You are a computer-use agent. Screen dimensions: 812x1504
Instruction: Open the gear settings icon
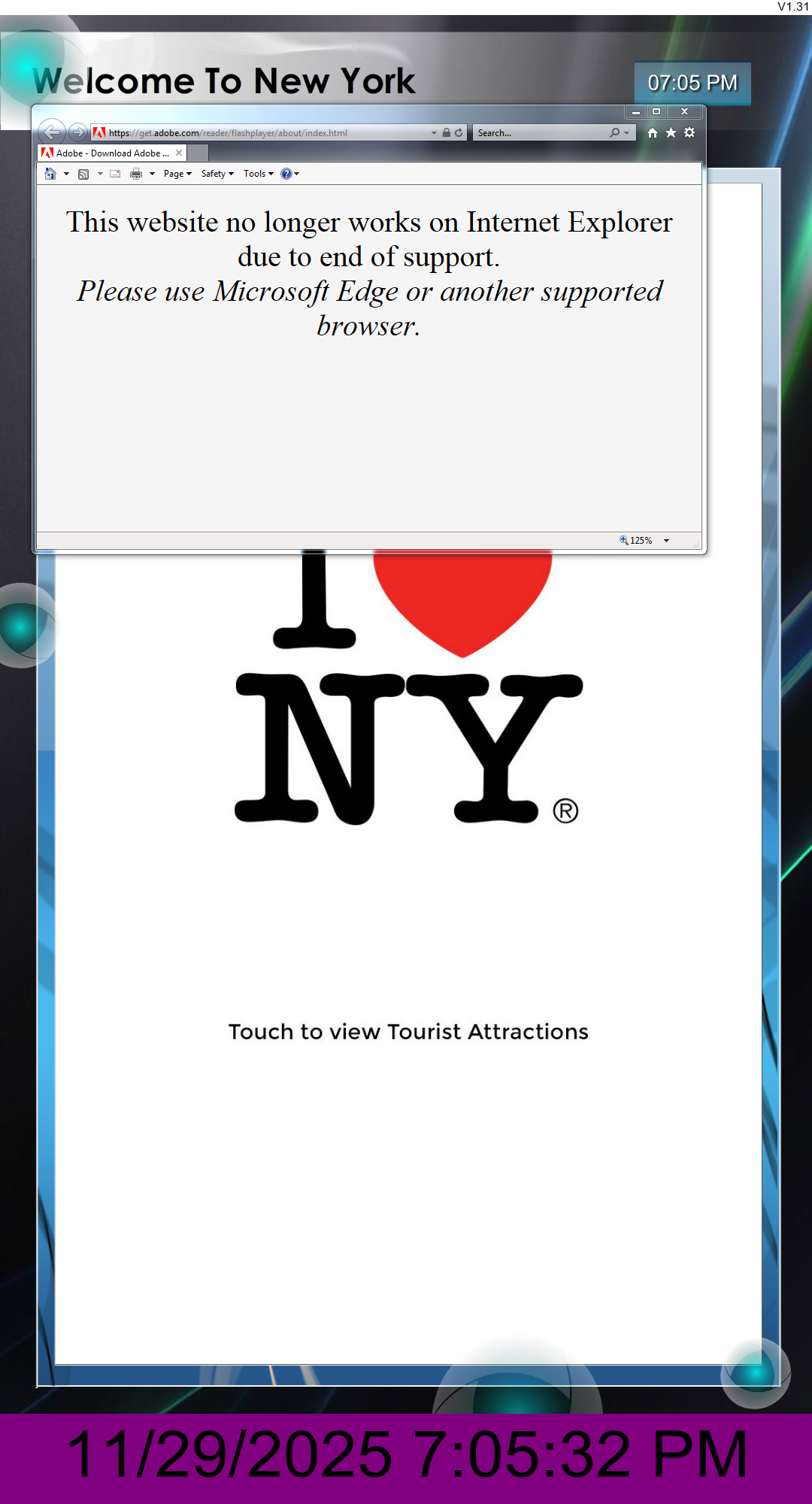click(x=689, y=132)
